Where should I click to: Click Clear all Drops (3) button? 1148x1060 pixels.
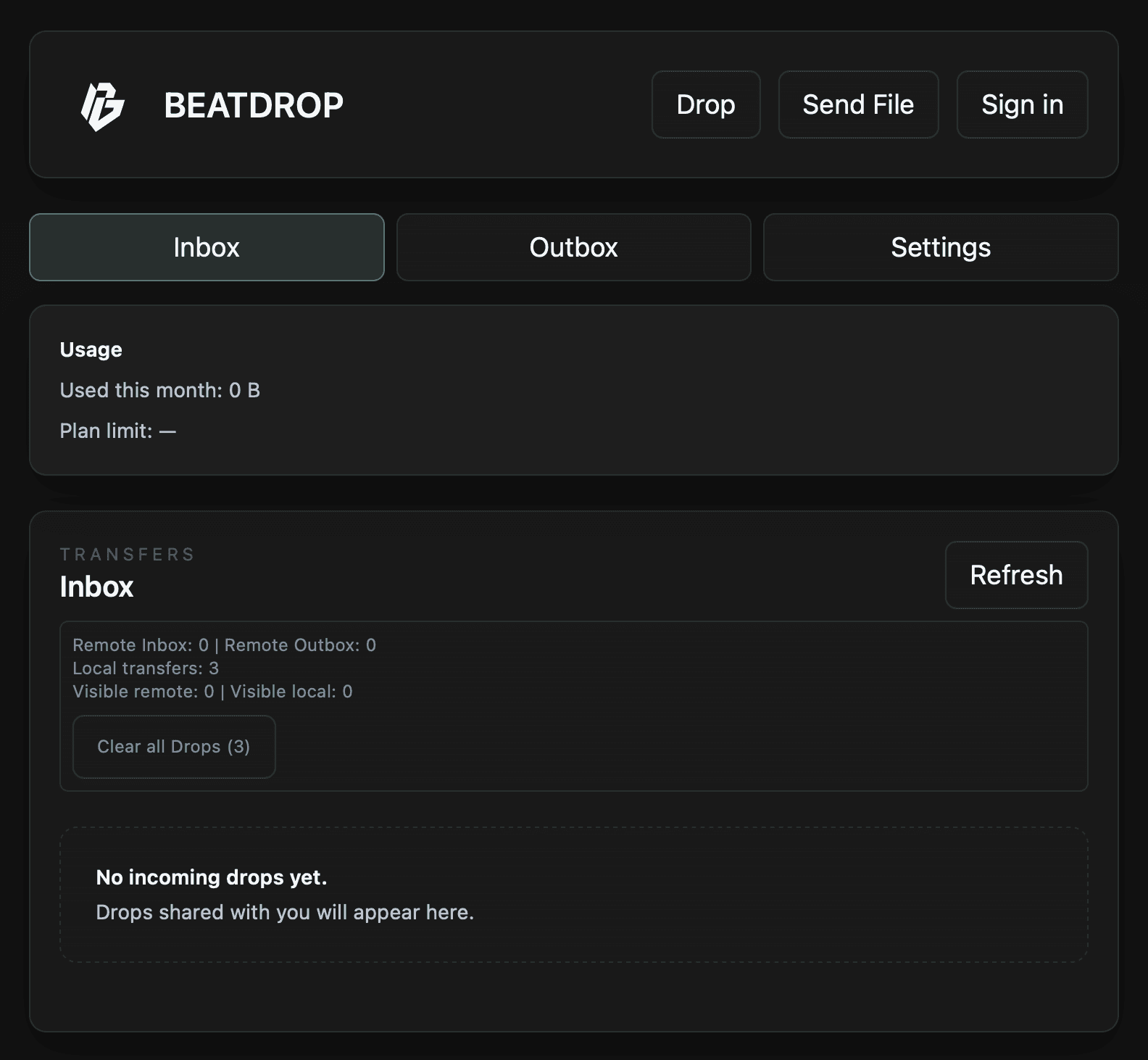[x=174, y=747]
